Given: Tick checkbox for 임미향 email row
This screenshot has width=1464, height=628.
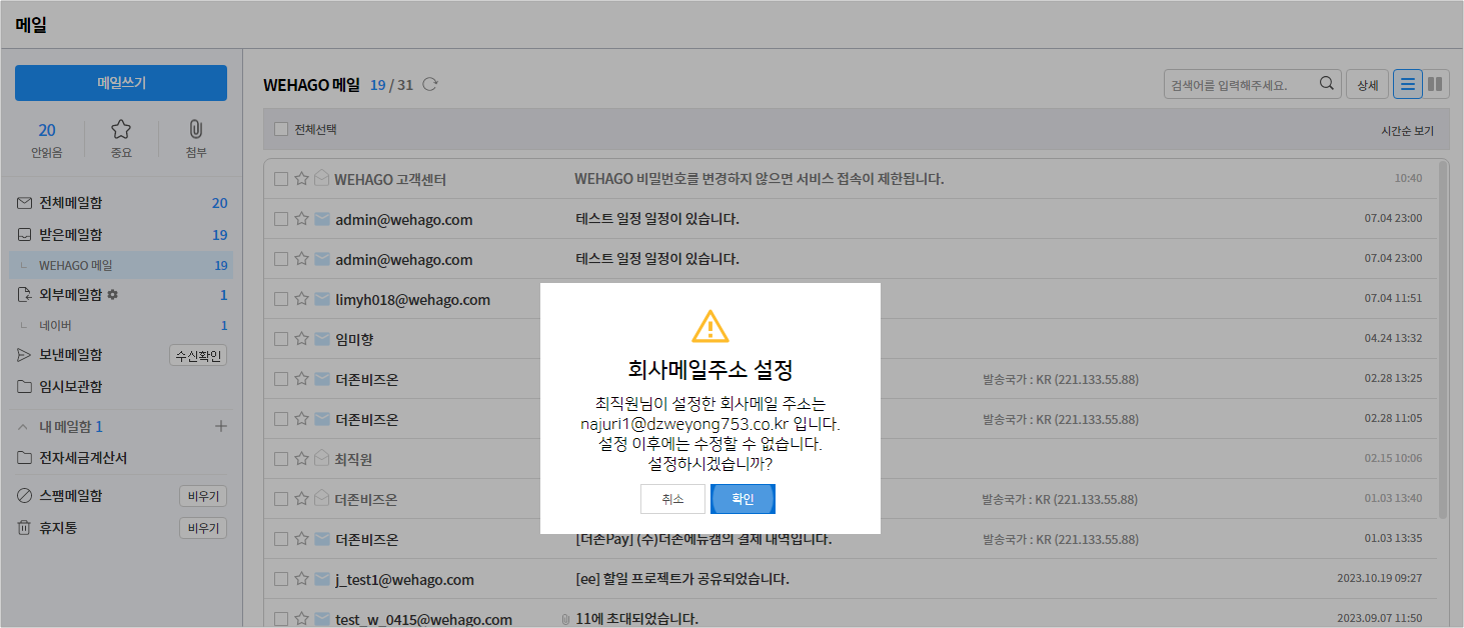Looking at the screenshot, I should [281, 339].
